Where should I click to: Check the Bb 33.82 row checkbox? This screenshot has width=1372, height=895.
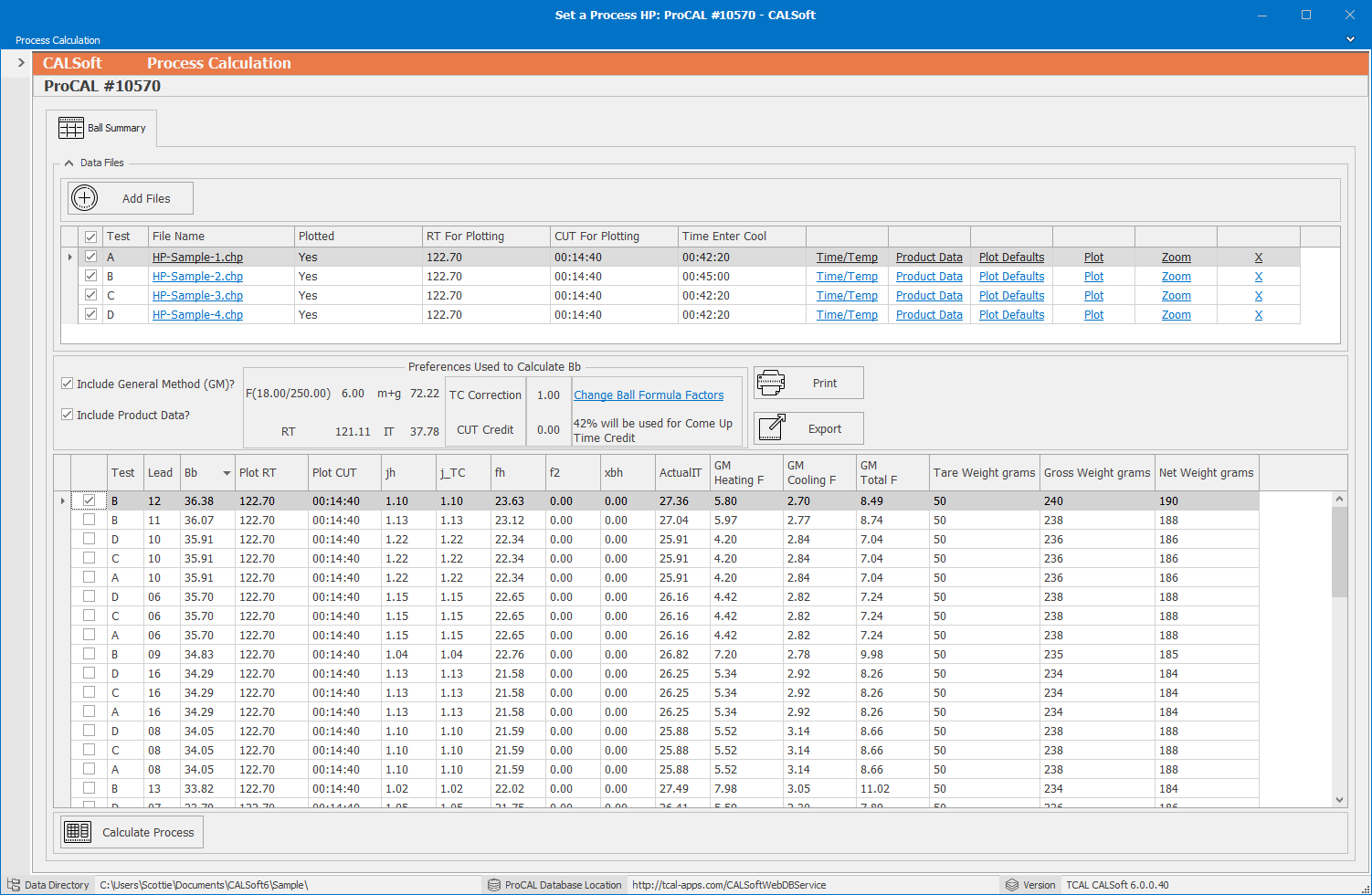(x=89, y=788)
